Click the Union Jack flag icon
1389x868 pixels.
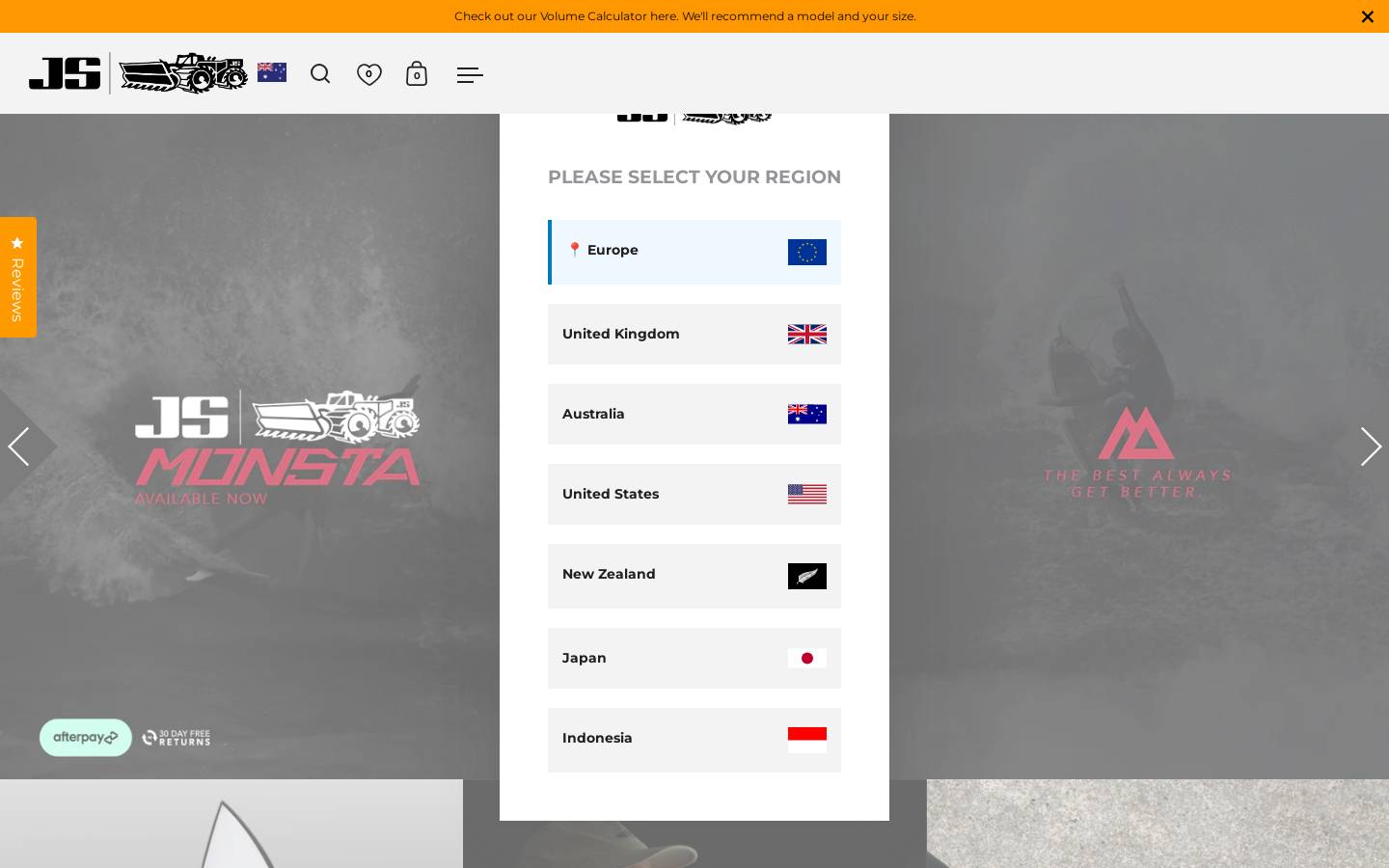(x=807, y=335)
